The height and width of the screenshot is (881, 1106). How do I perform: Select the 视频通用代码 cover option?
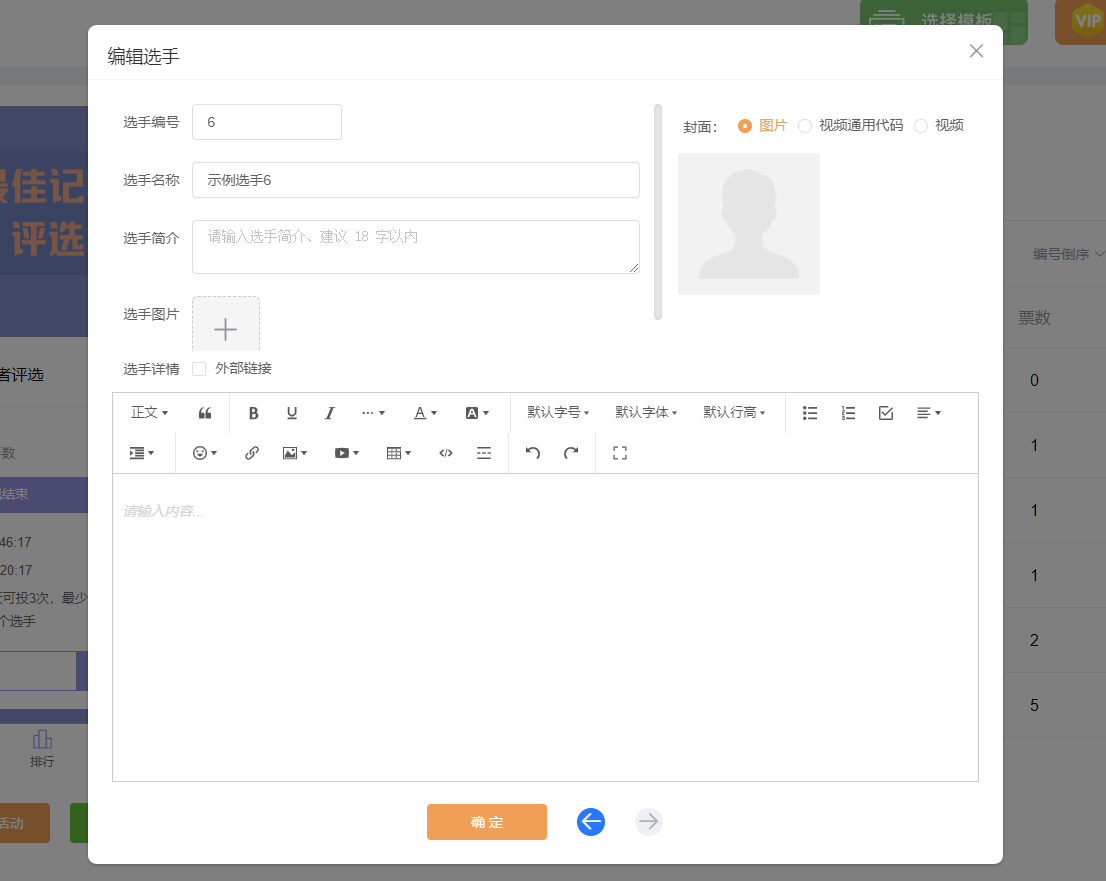[805, 126]
